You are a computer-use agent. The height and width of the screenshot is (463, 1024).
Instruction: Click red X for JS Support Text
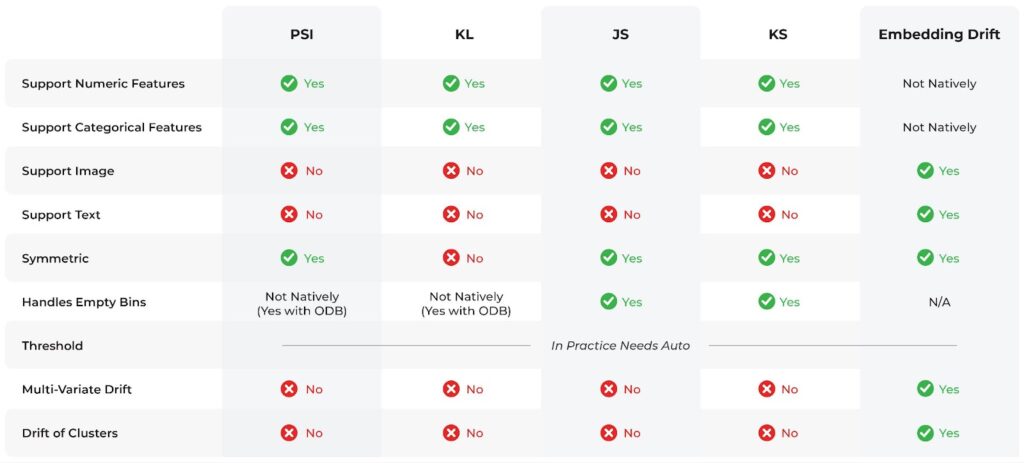(x=608, y=215)
